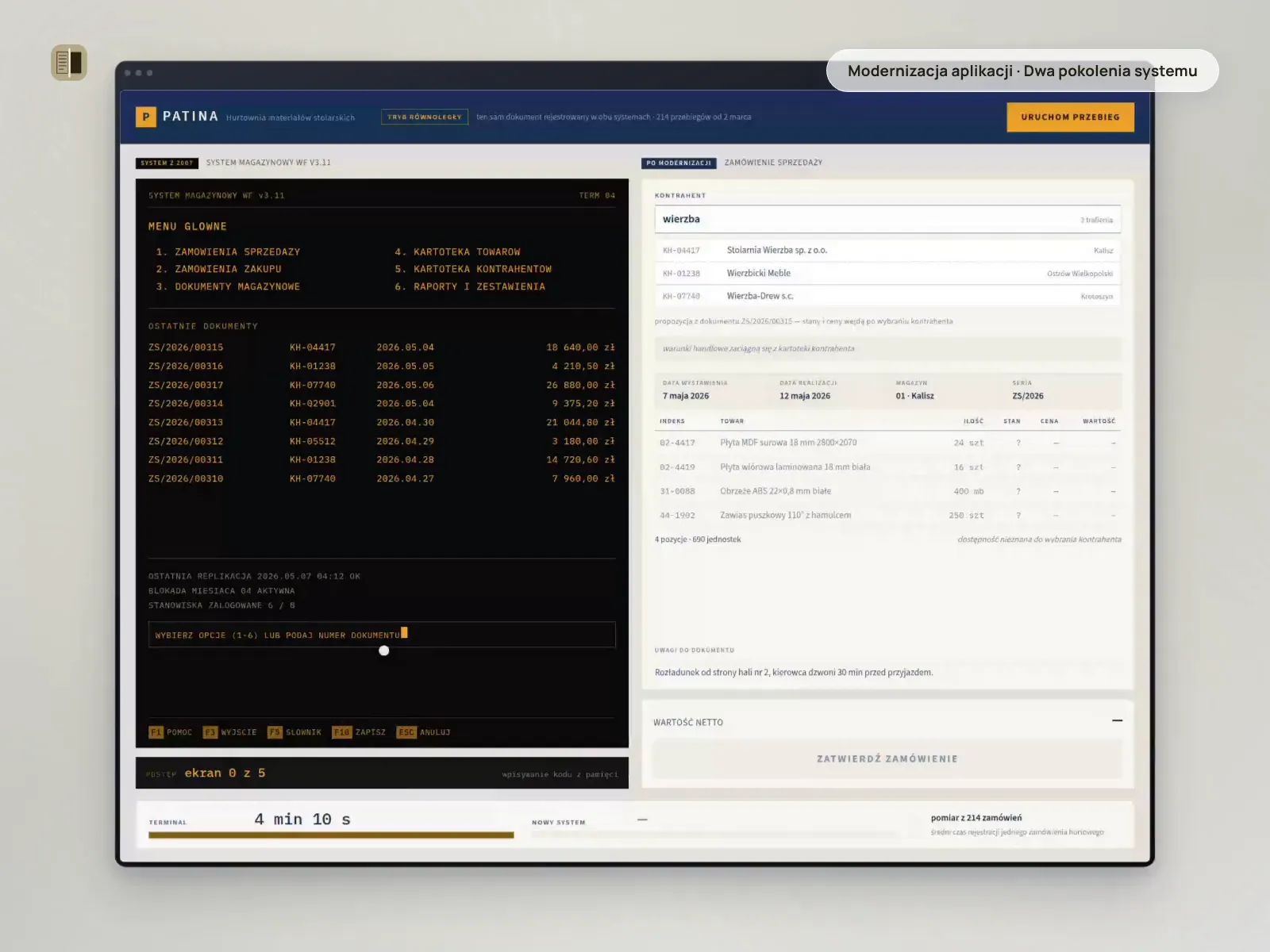Click the book icon in the top-left corner
Screen dimensions: 1270x952
click(69, 63)
